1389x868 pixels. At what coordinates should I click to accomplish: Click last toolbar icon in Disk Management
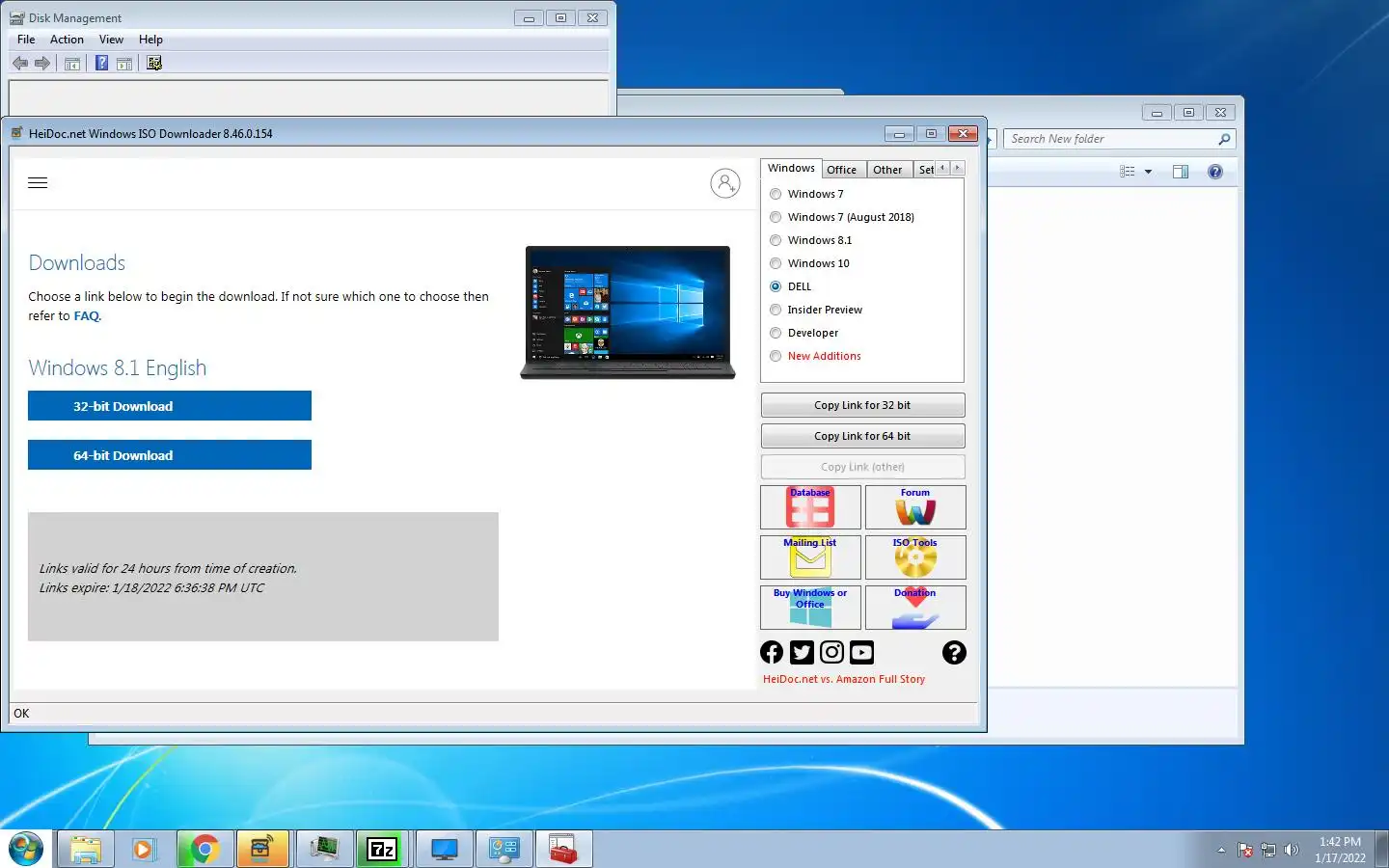point(154,64)
